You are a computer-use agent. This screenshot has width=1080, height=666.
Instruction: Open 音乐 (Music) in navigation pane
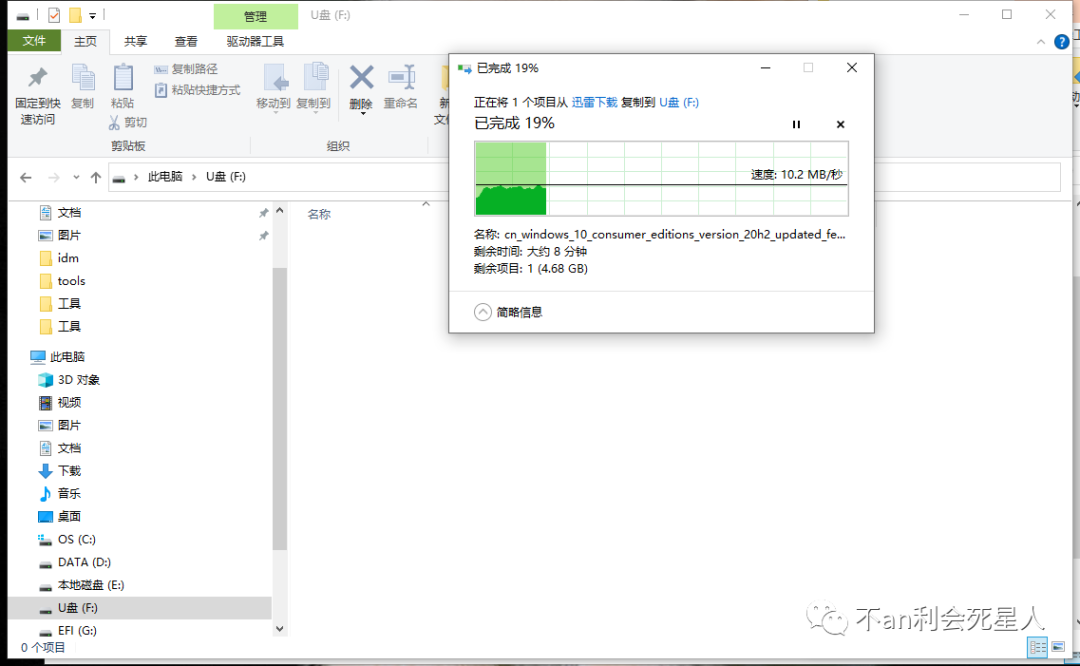pos(69,494)
